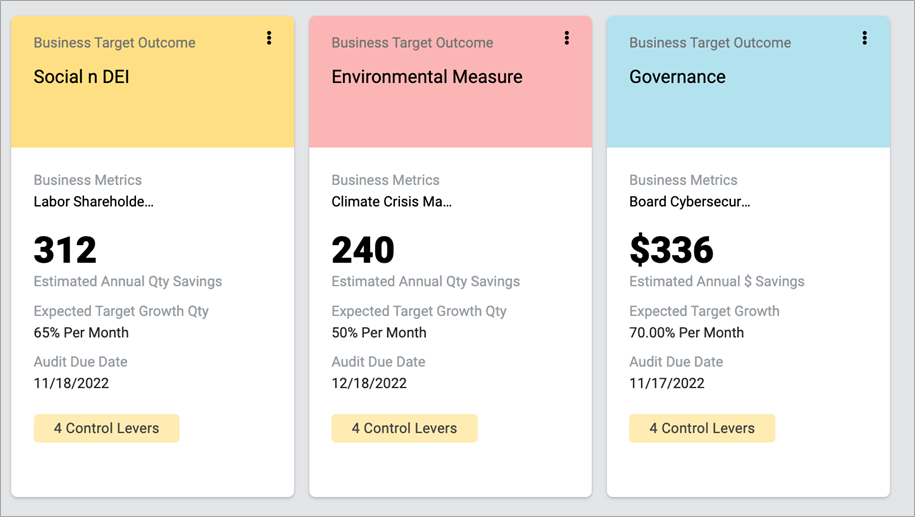Click the 4 Control Levers badge on Social n DEI

106,428
